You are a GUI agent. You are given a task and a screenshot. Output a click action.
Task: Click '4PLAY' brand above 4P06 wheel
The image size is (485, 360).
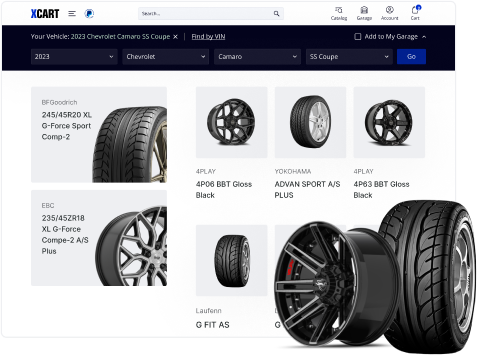click(x=206, y=172)
